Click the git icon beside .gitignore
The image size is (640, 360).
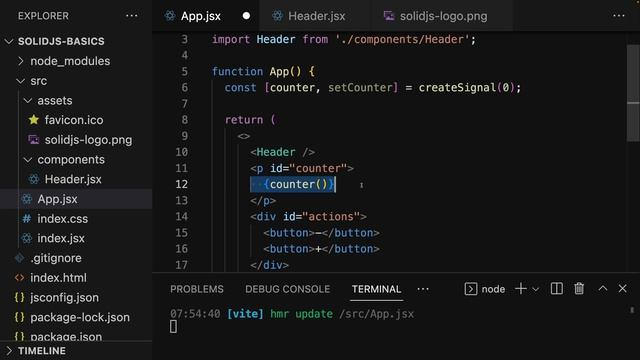click(x=19, y=258)
